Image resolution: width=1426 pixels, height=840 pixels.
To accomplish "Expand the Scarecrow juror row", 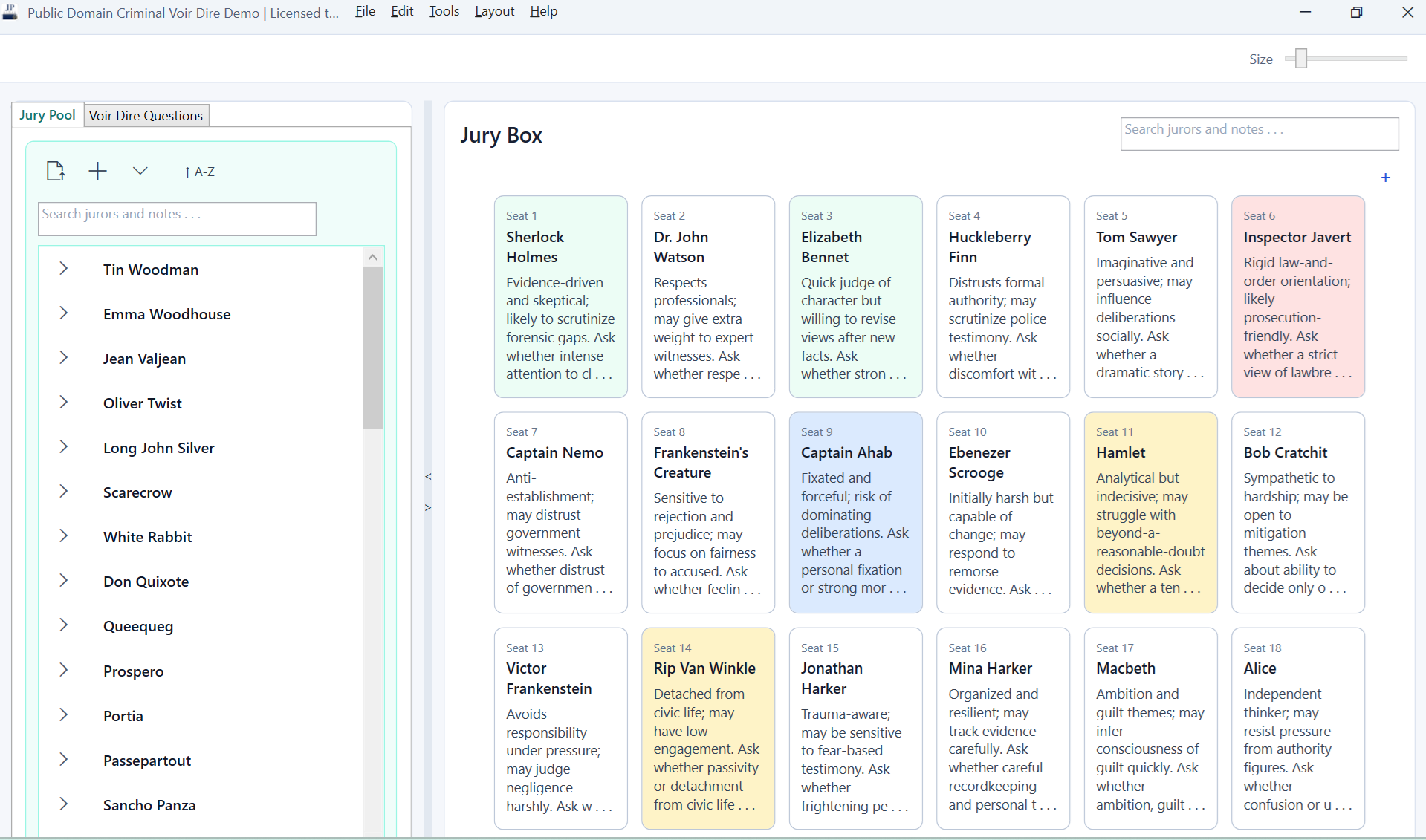I will tap(64, 491).
